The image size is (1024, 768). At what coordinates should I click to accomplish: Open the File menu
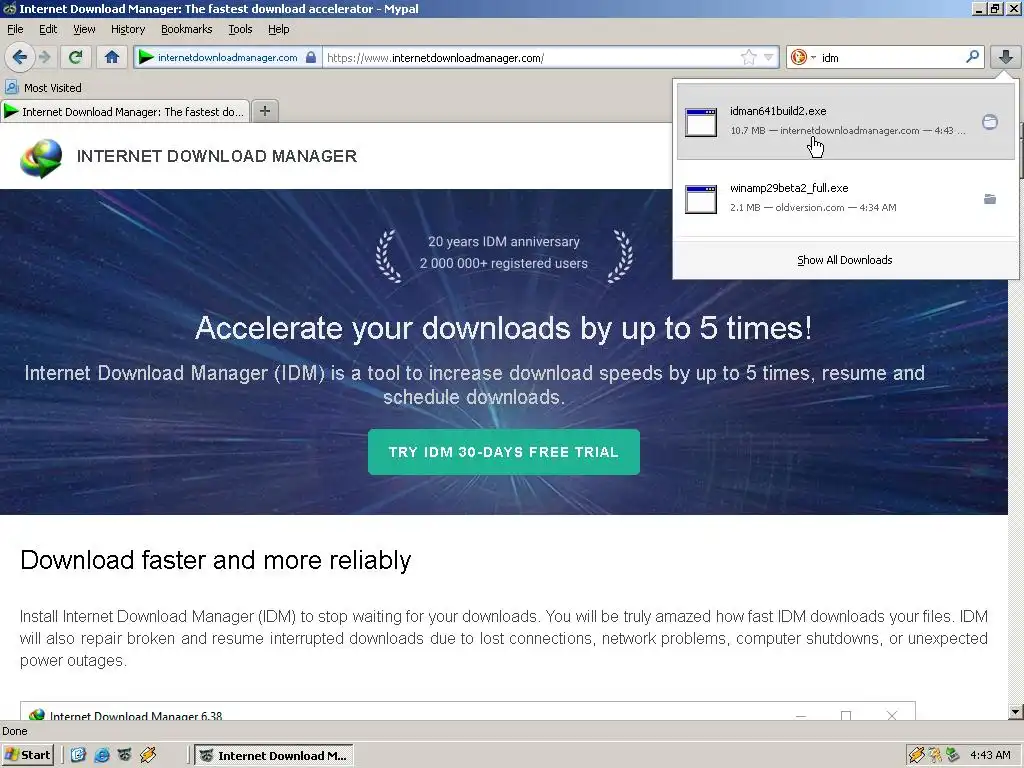click(15, 29)
